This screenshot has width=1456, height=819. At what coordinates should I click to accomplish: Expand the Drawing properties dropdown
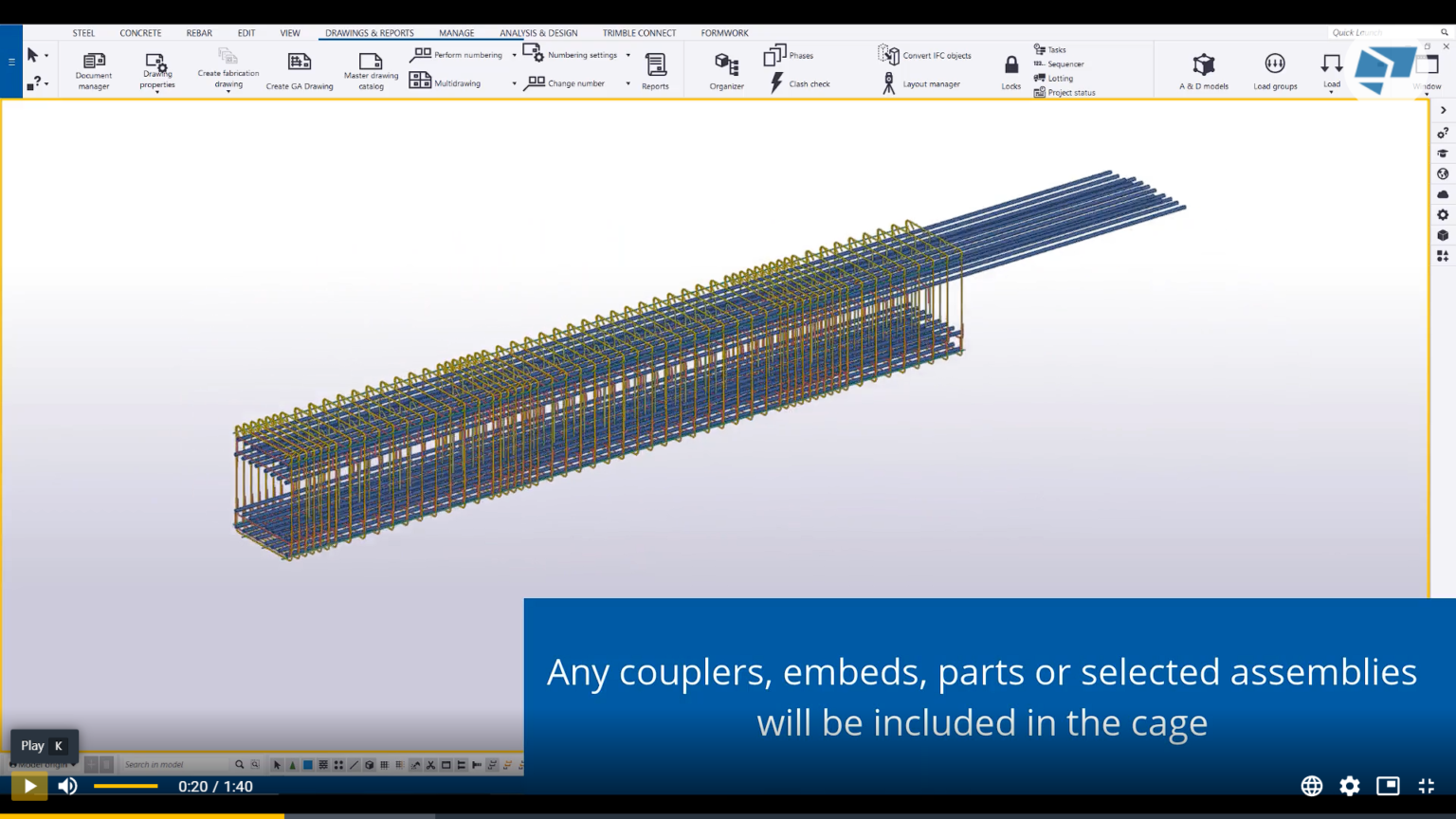point(157,92)
